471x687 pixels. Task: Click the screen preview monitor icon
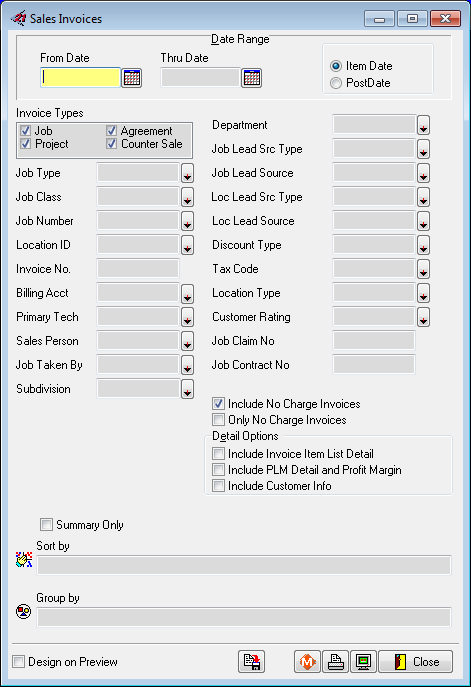click(x=363, y=662)
